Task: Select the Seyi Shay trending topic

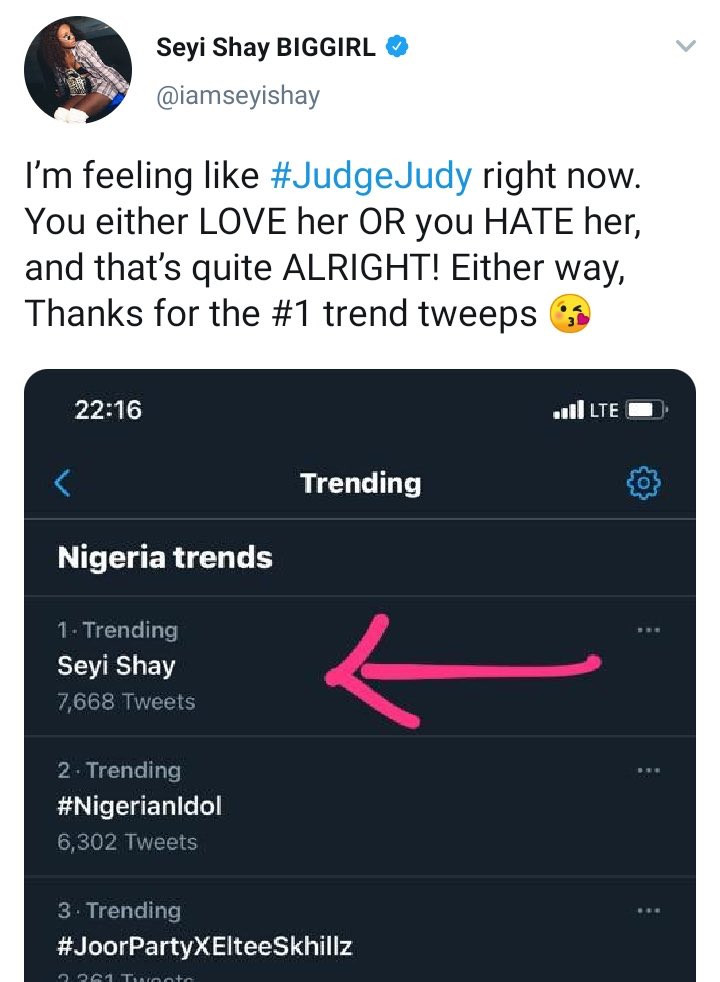Action: pos(116,666)
